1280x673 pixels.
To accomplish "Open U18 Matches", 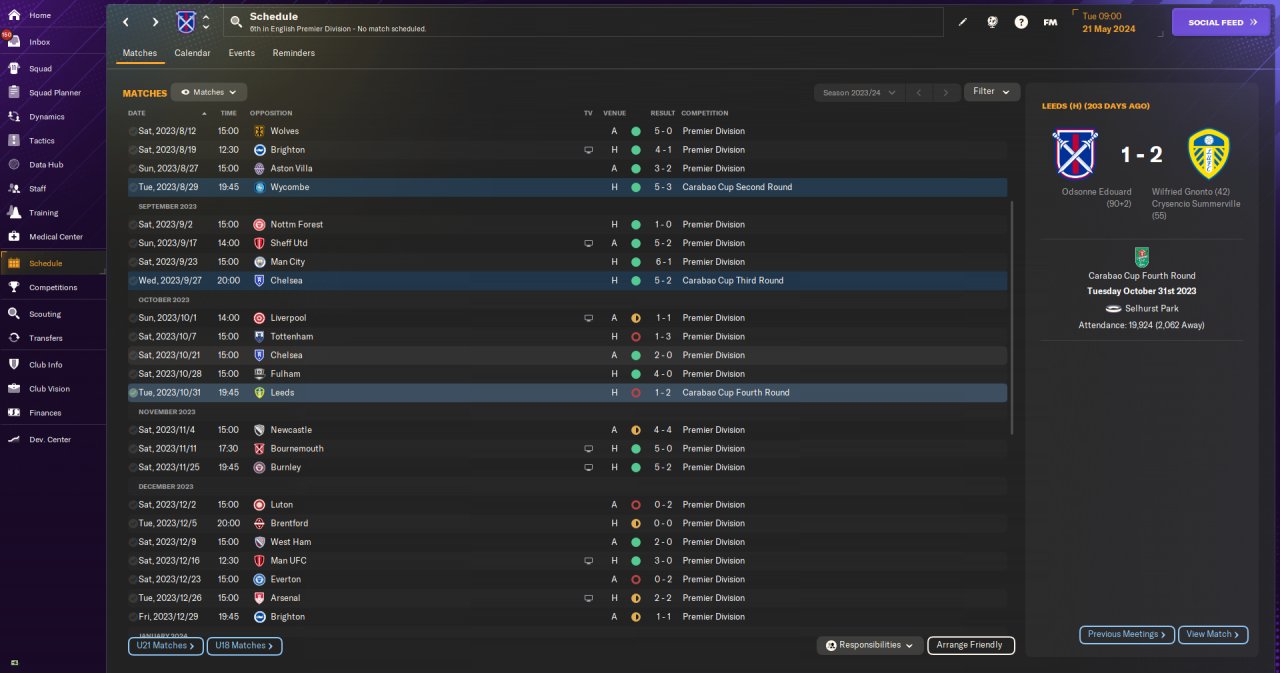I will [245, 646].
